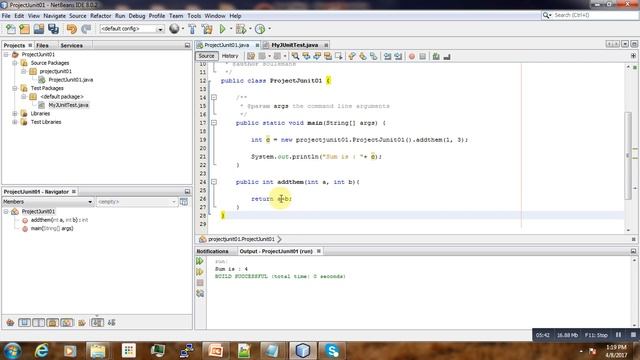Toggle Sort by Source in the Navigator bottom bar
This screenshot has height=360, width=640.
click(x=111, y=323)
